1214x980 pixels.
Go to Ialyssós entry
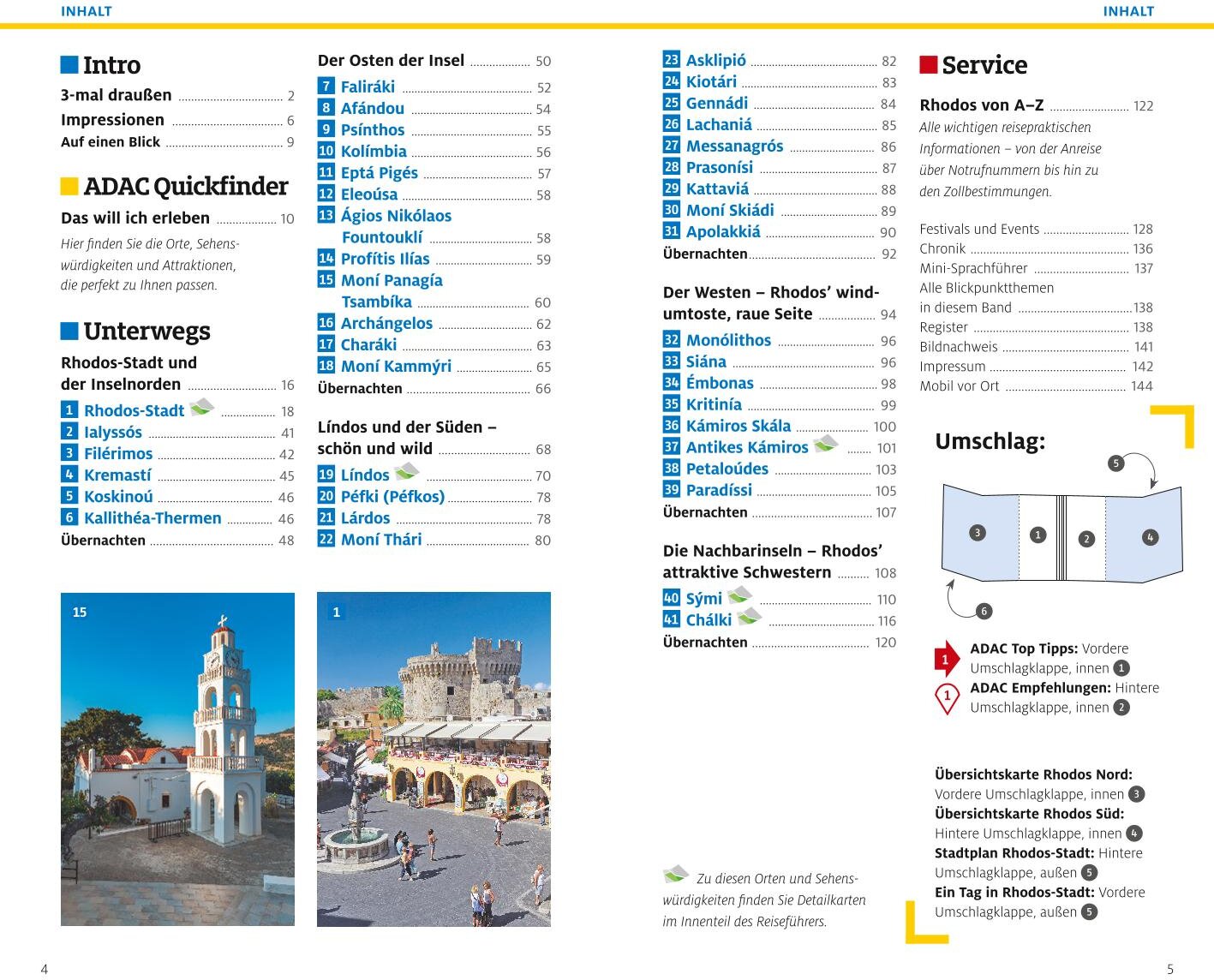tap(177, 433)
